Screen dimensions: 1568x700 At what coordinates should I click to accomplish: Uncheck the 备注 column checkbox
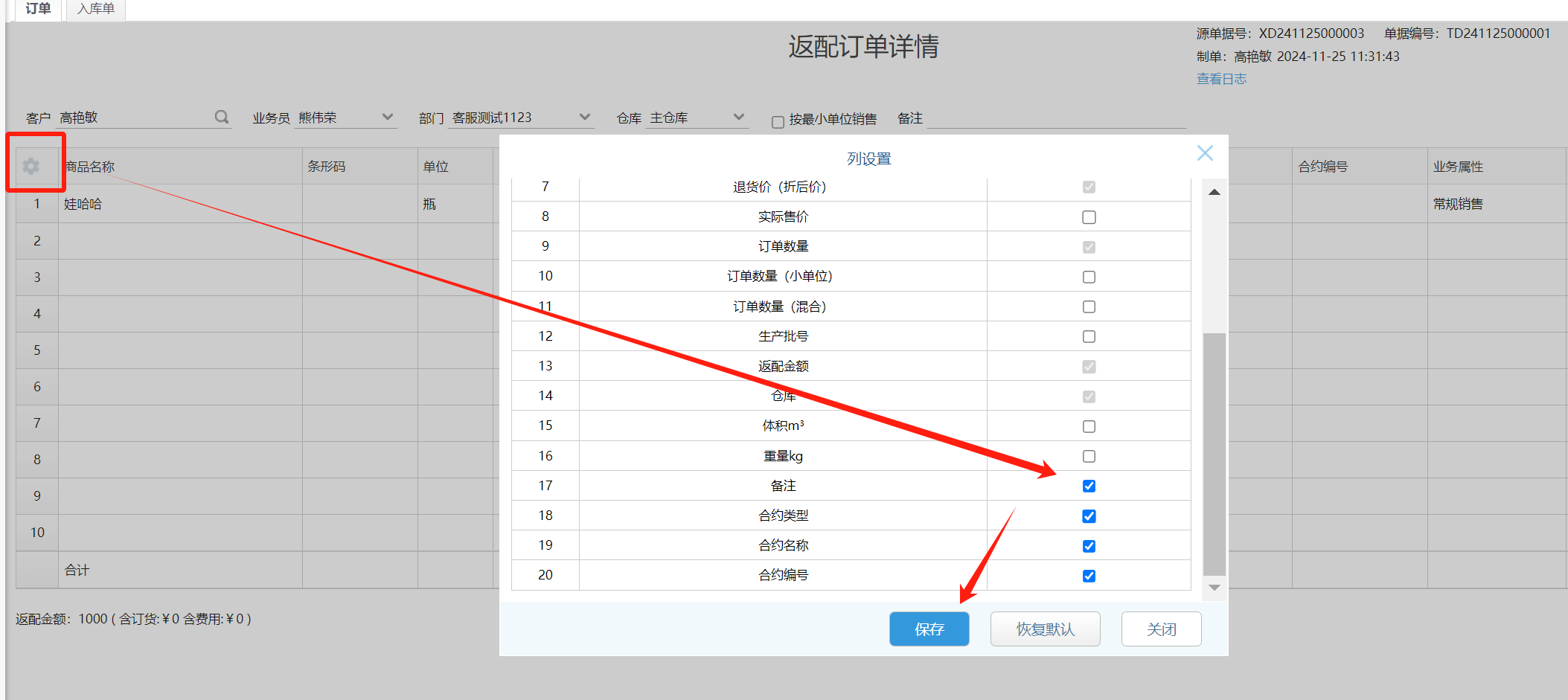pyautogui.click(x=1089, y=486)
